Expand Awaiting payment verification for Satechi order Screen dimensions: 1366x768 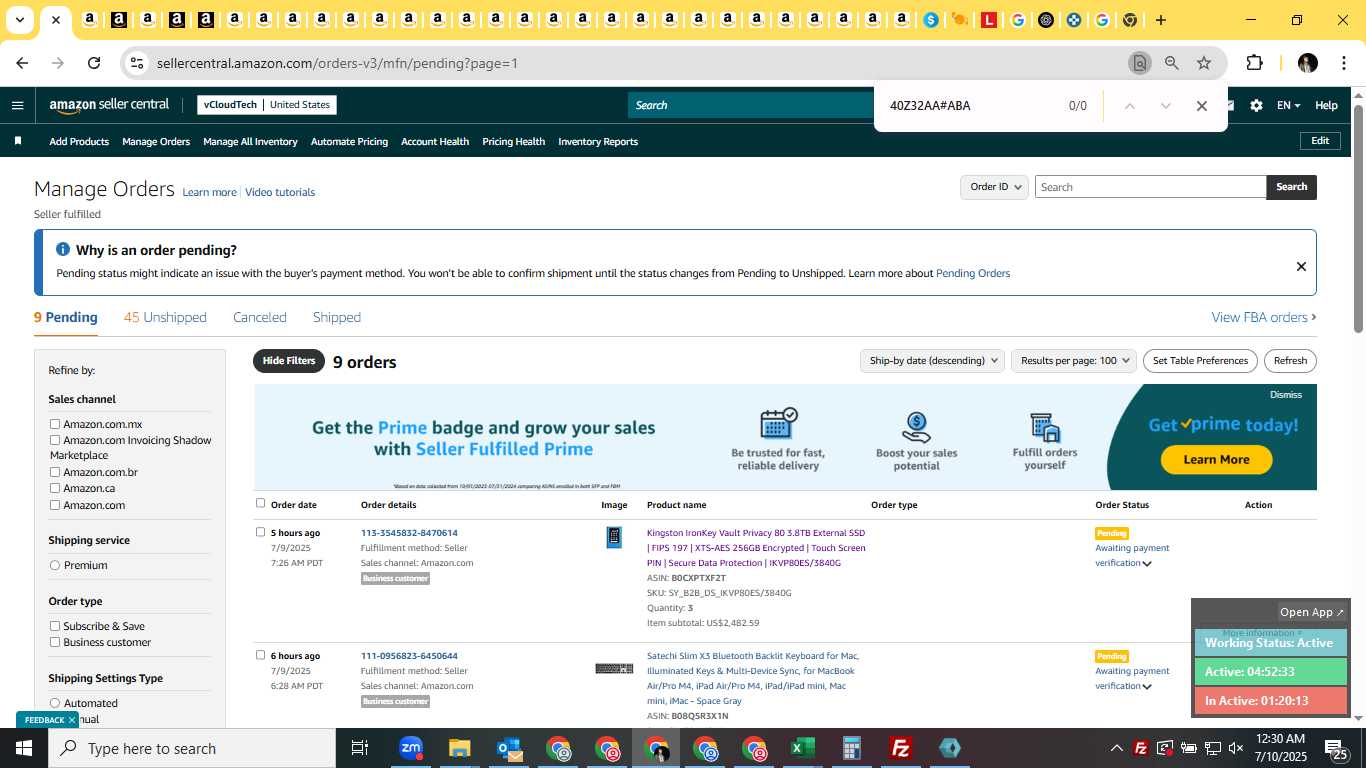pyautogui.click(x=1147, y=686)
